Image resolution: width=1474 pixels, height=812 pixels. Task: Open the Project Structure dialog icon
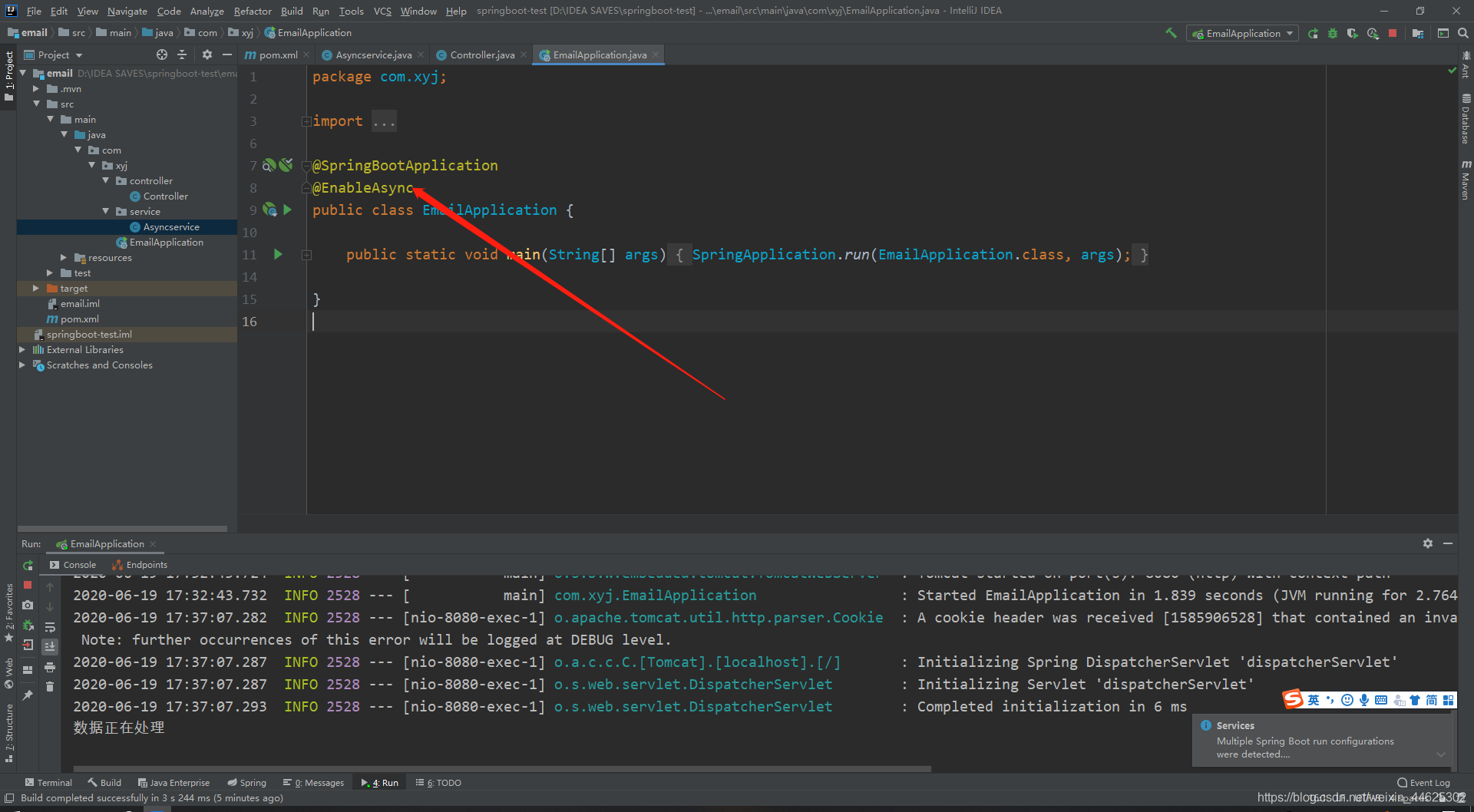coord(1418,33)
